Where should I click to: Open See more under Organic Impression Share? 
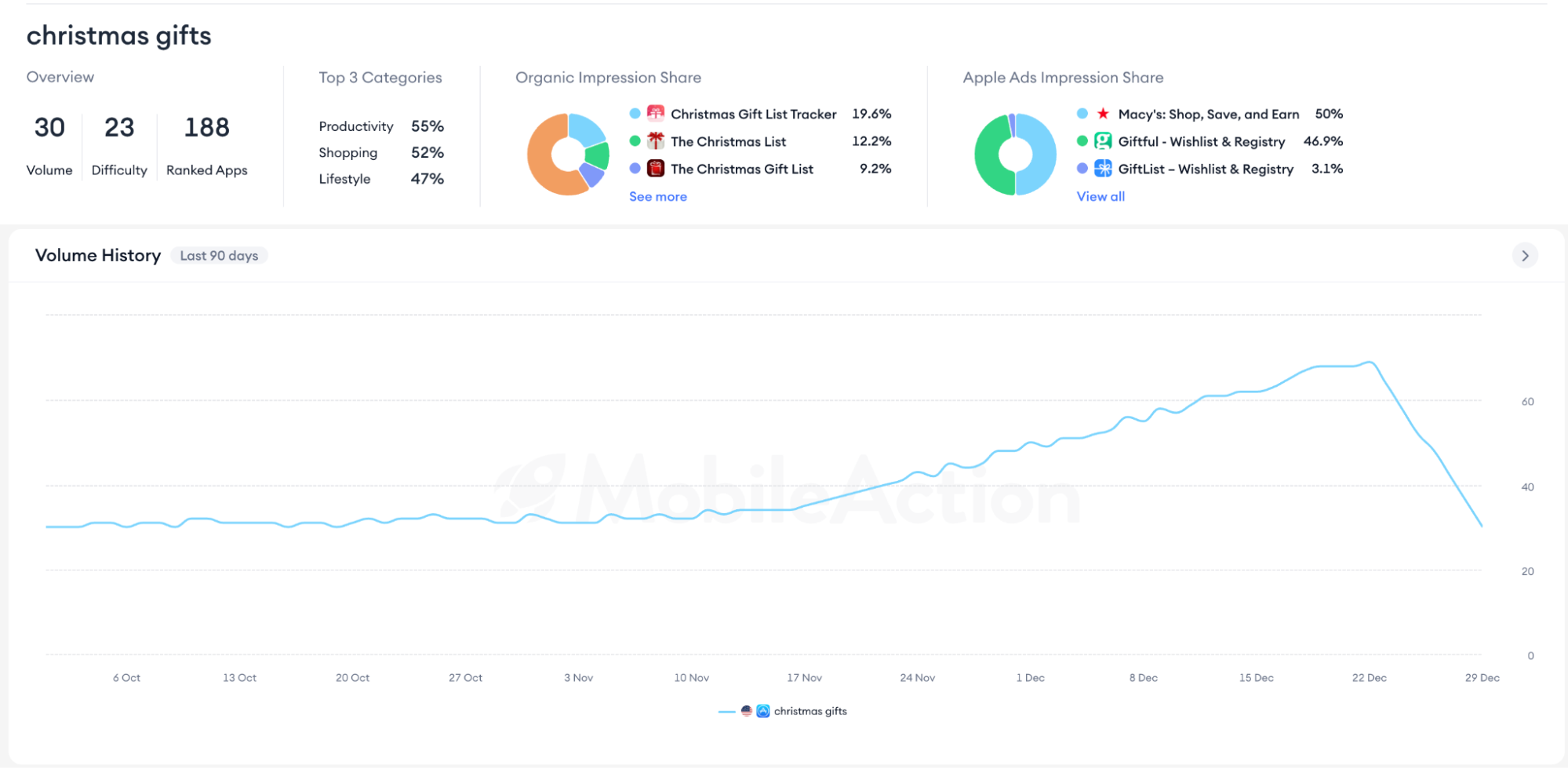point(658,197)
